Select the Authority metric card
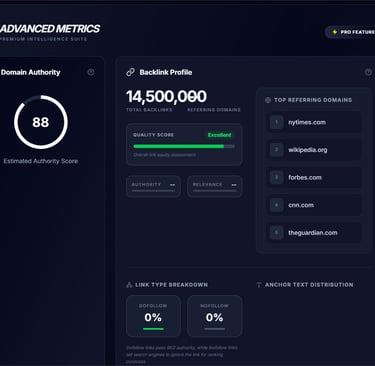375x366 pixels. [153, 186]
